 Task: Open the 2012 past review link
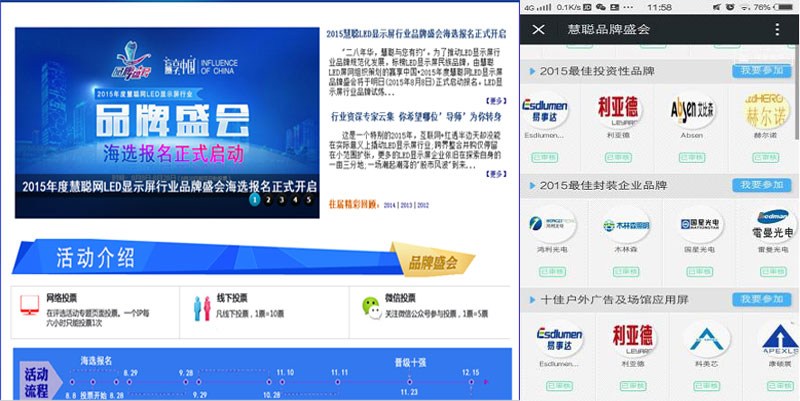(423, 205)
